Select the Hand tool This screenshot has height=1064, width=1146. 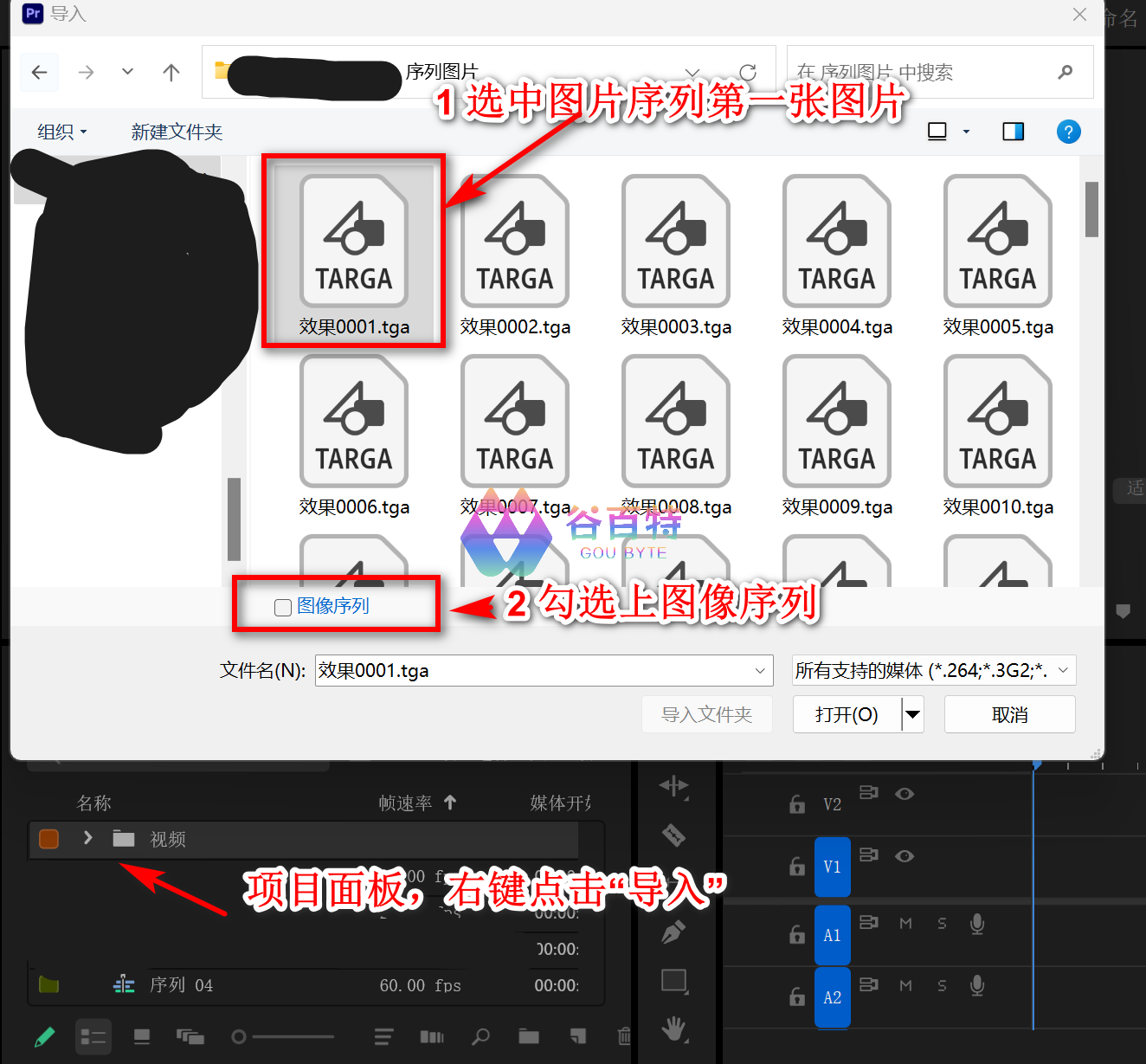click(x=673, y=1030)
